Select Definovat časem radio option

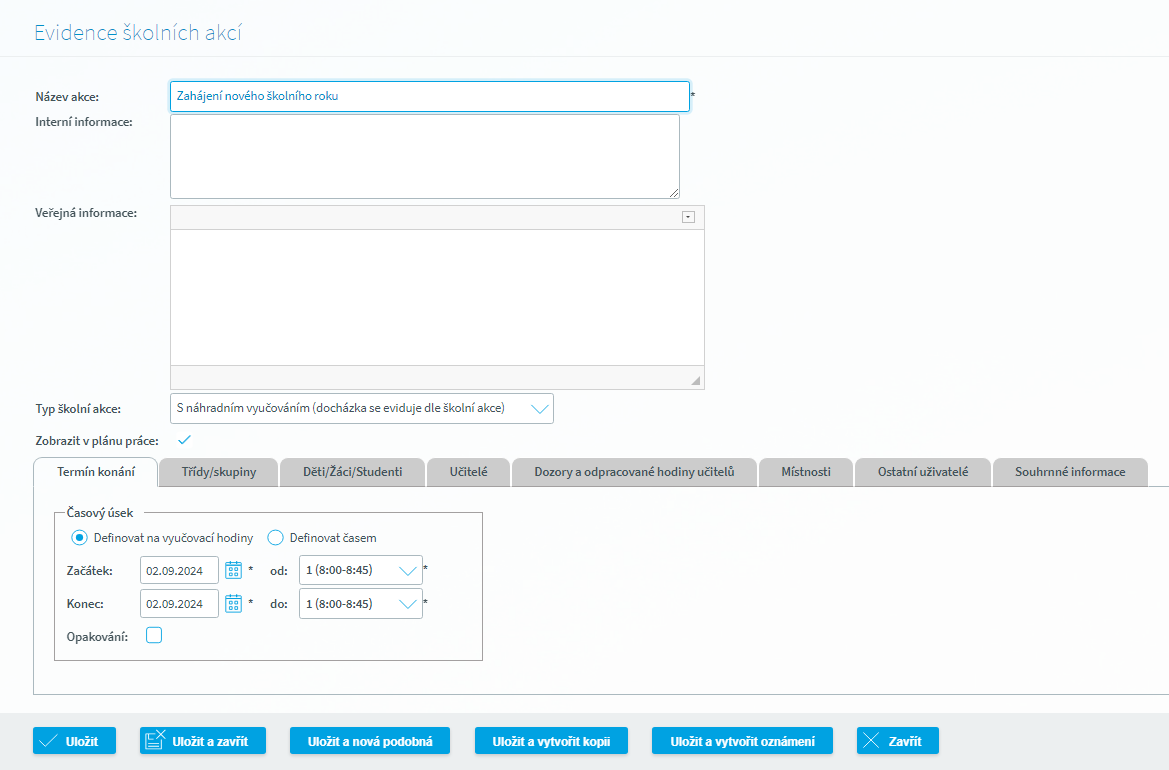point(275,537)
